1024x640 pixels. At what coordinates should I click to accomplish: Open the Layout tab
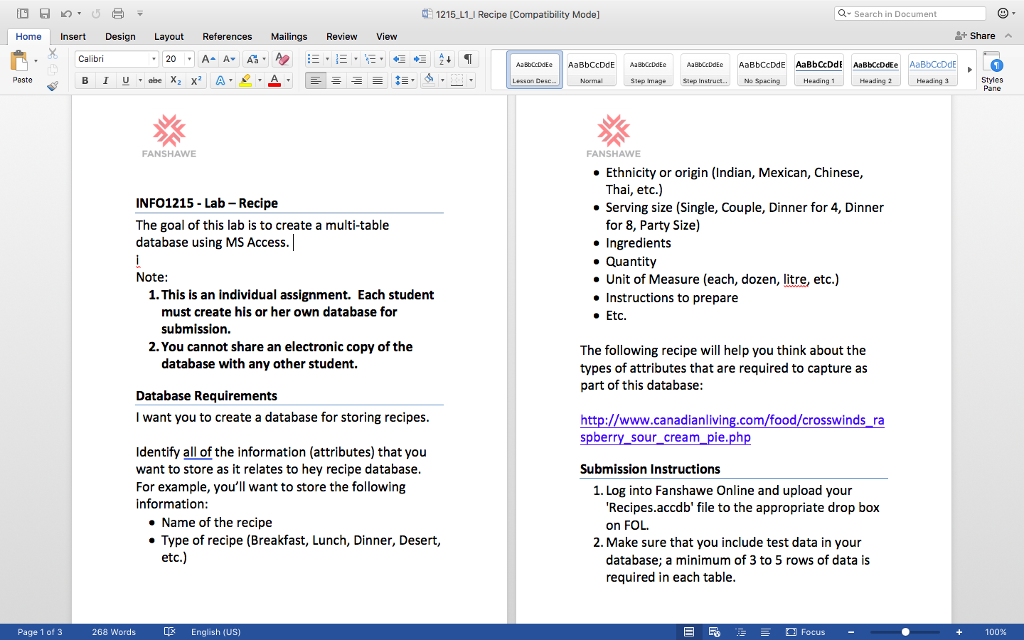[168, 37]
